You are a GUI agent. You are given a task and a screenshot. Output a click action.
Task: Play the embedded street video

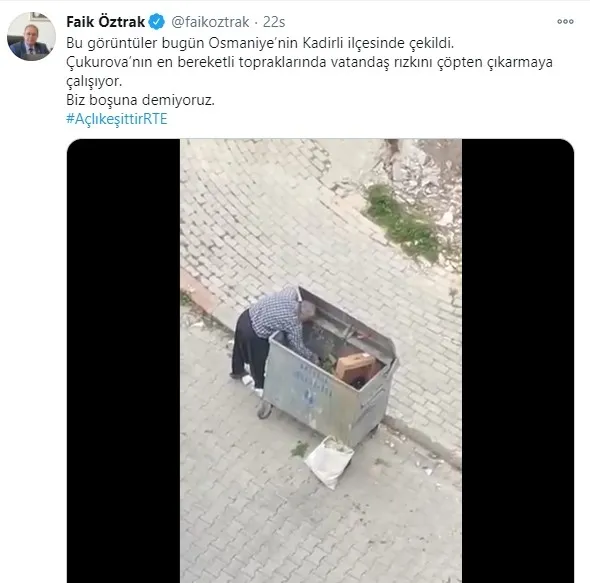point(321,361)
